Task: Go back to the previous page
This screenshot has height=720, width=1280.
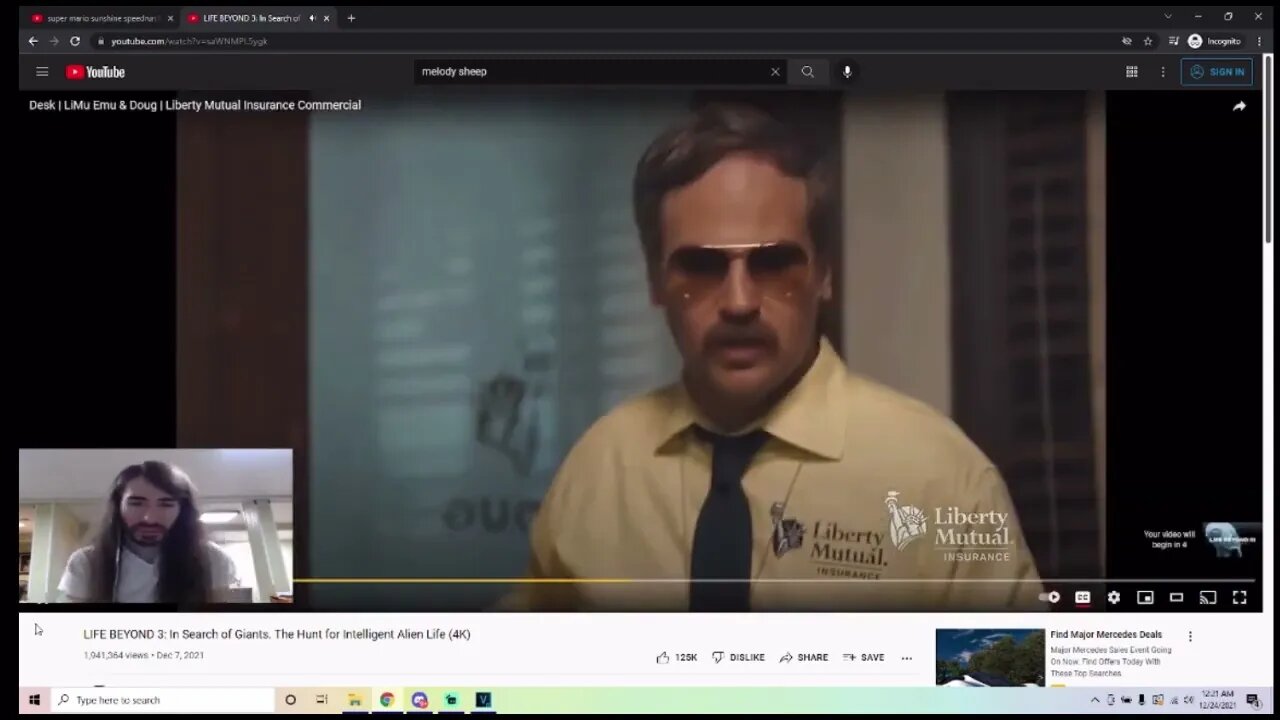Action: tap(33, 41)
